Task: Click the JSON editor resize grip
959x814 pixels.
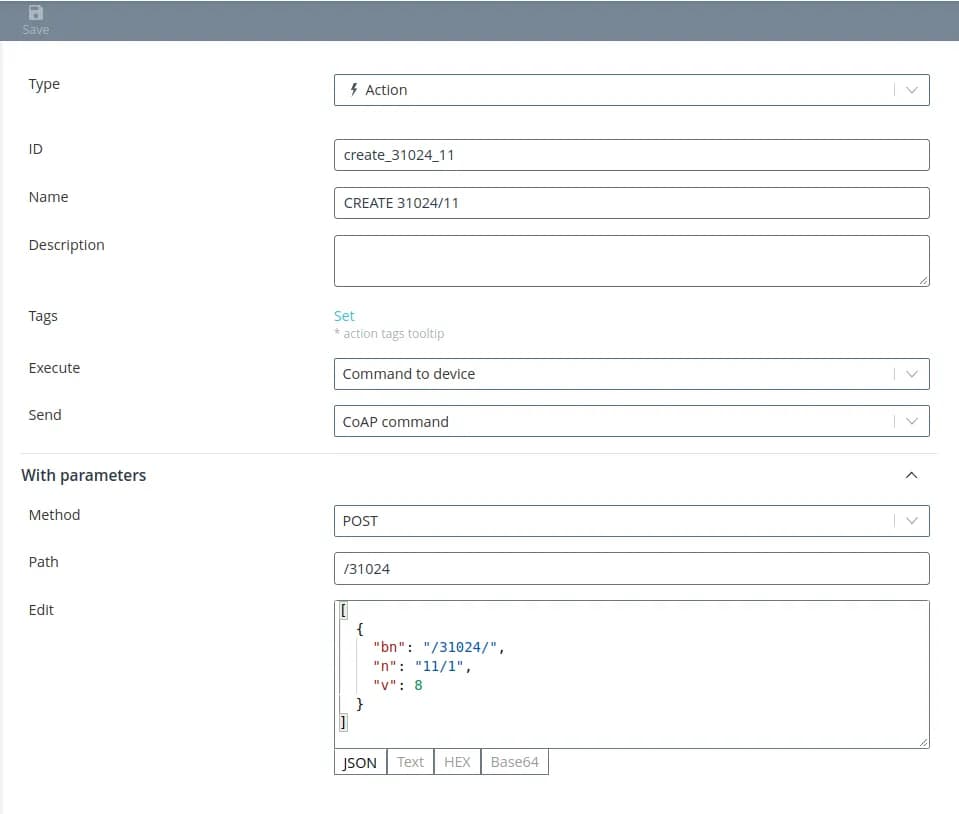Action: pyautogui.click(x=924, y=742)
